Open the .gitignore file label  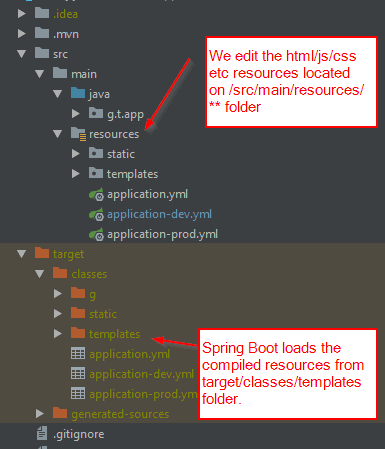pos(79,434)
